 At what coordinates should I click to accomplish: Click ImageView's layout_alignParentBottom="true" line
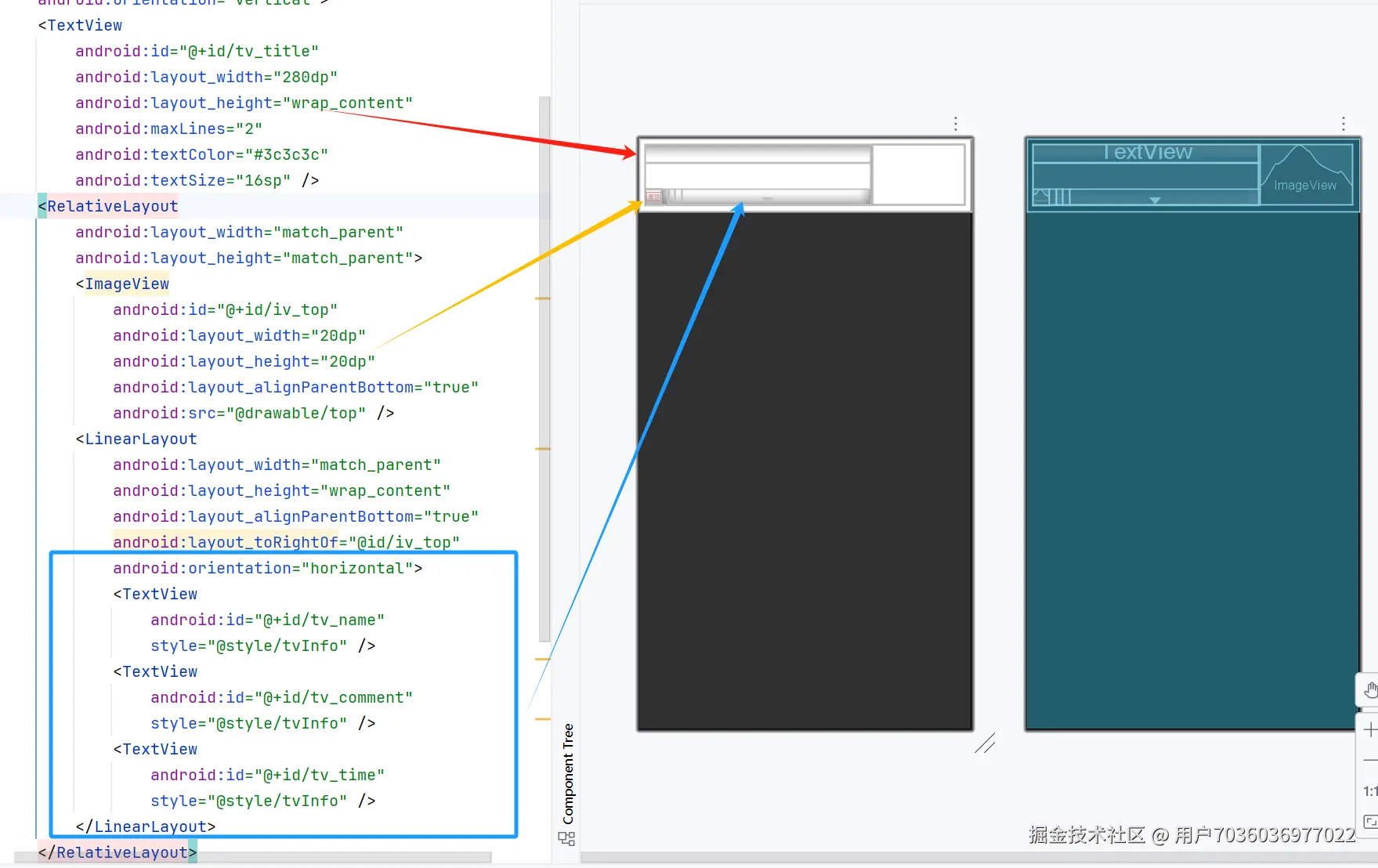[x=296, y=387]
